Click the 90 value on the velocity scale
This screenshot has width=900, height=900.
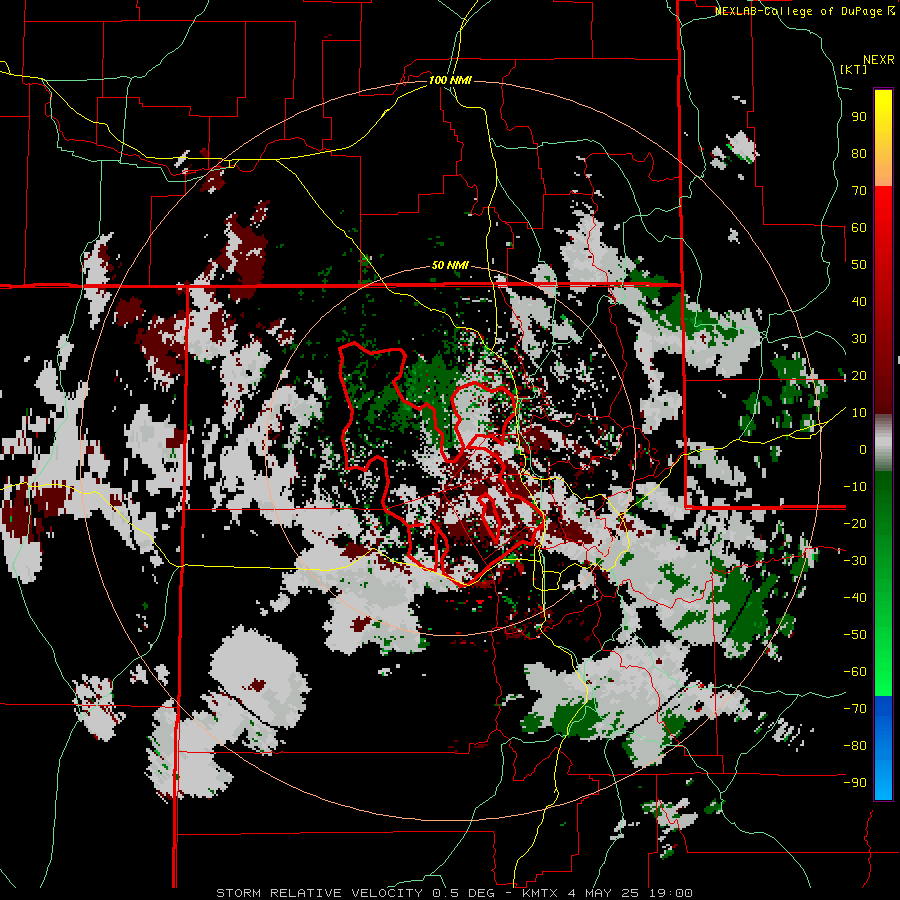click(x=859, y=117)
